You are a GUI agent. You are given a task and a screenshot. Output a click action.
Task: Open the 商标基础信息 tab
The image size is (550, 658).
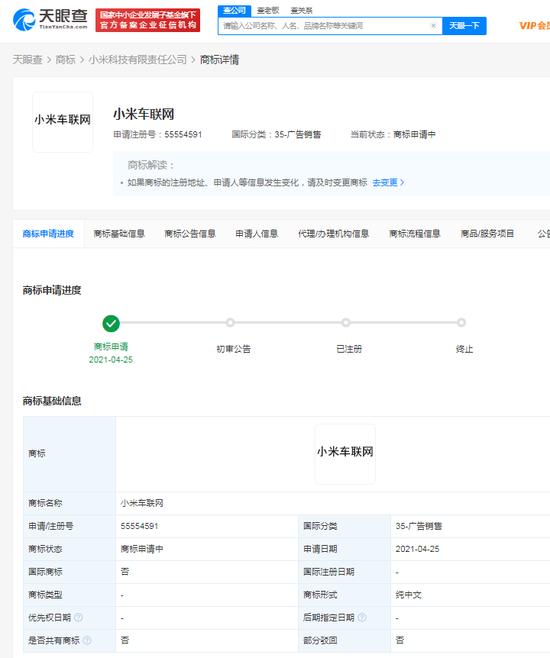click(119, 234)
